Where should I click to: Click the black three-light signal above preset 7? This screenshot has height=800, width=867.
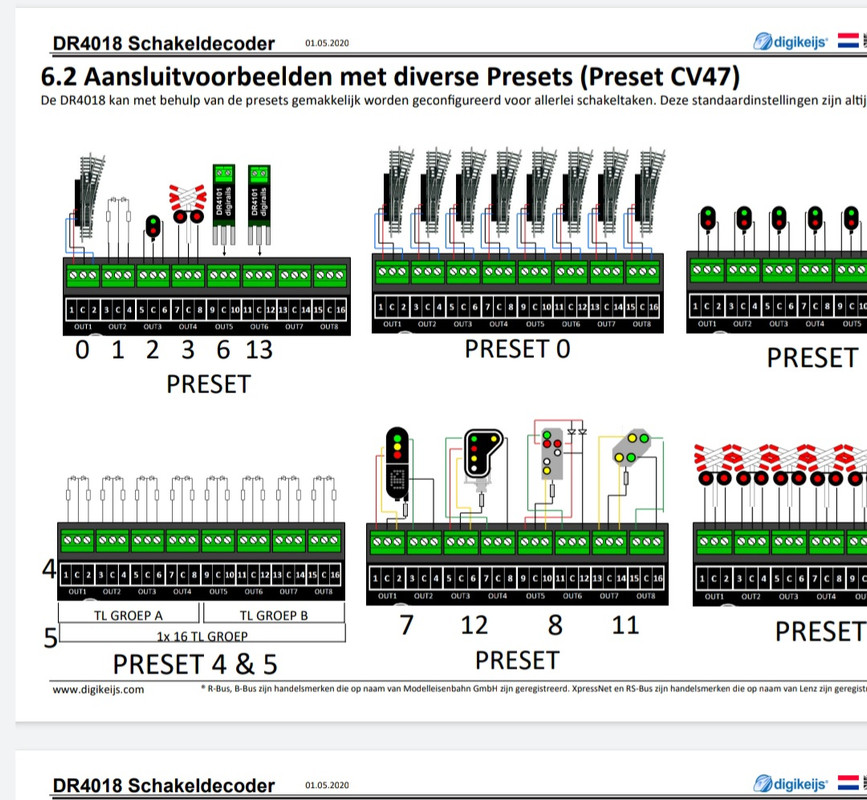point(398,463)
